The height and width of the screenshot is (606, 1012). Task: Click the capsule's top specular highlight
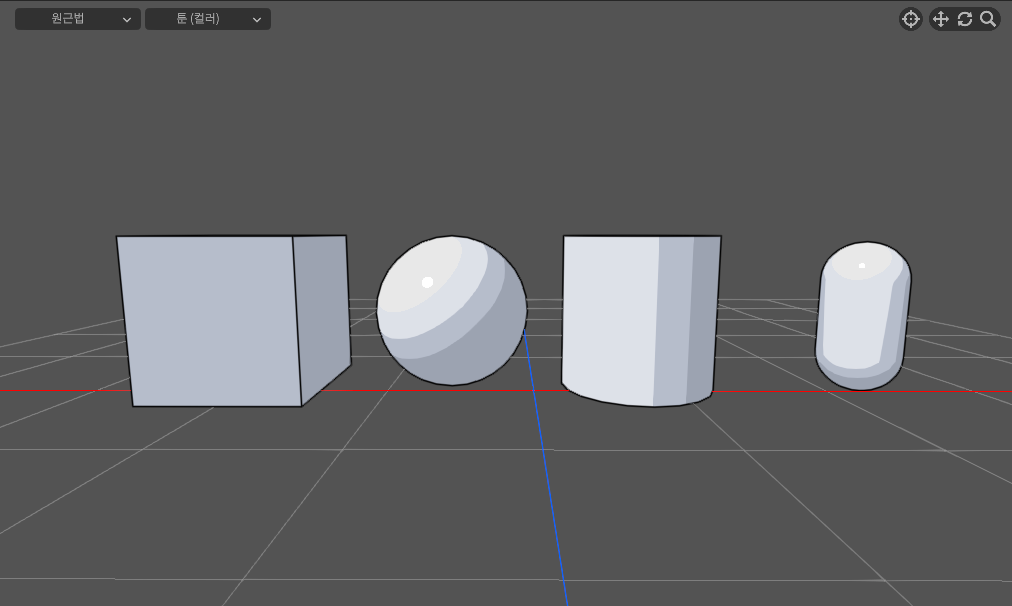pyautogui.click(x=862, y=265)
